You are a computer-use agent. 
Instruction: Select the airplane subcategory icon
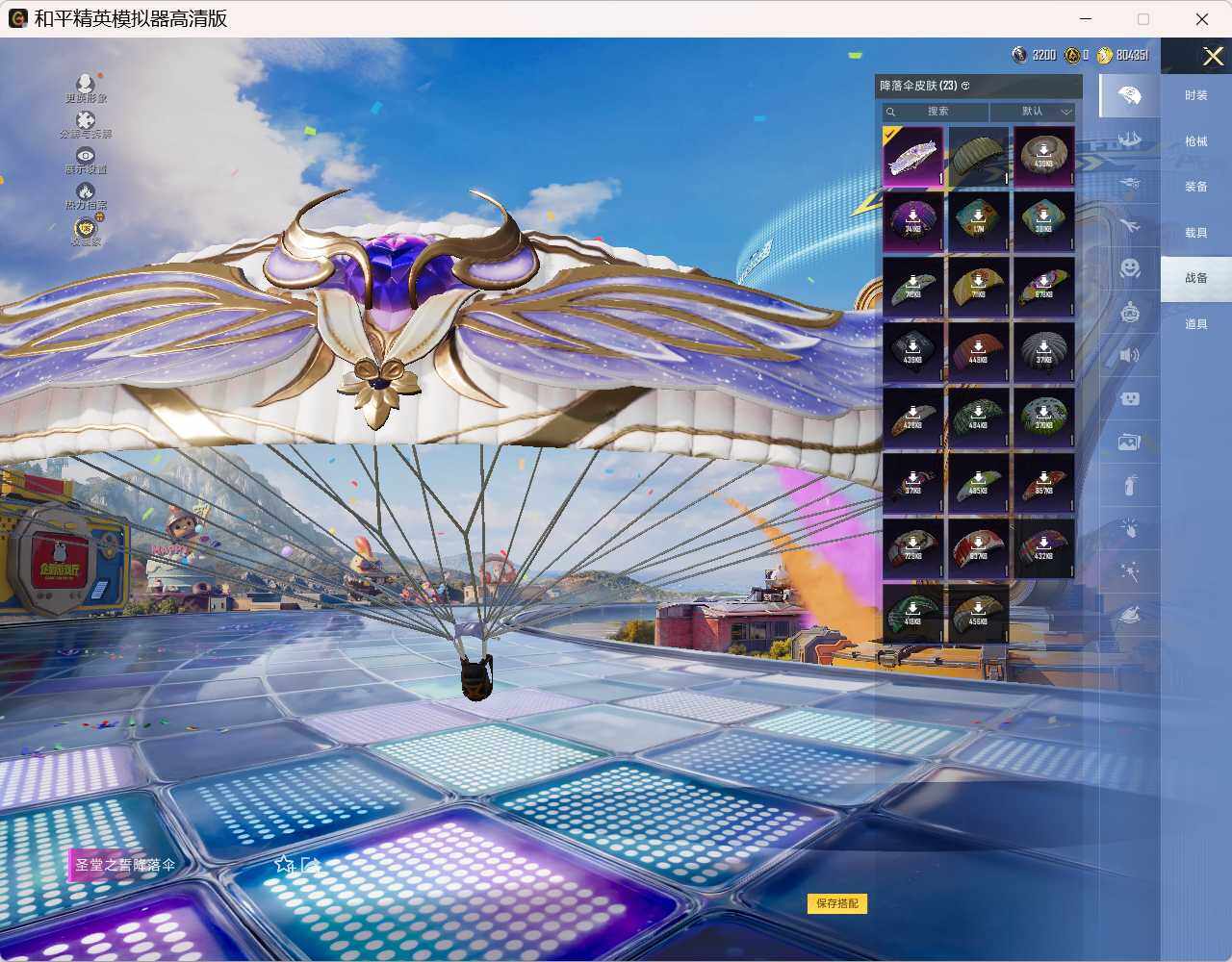coord(1130,226)
